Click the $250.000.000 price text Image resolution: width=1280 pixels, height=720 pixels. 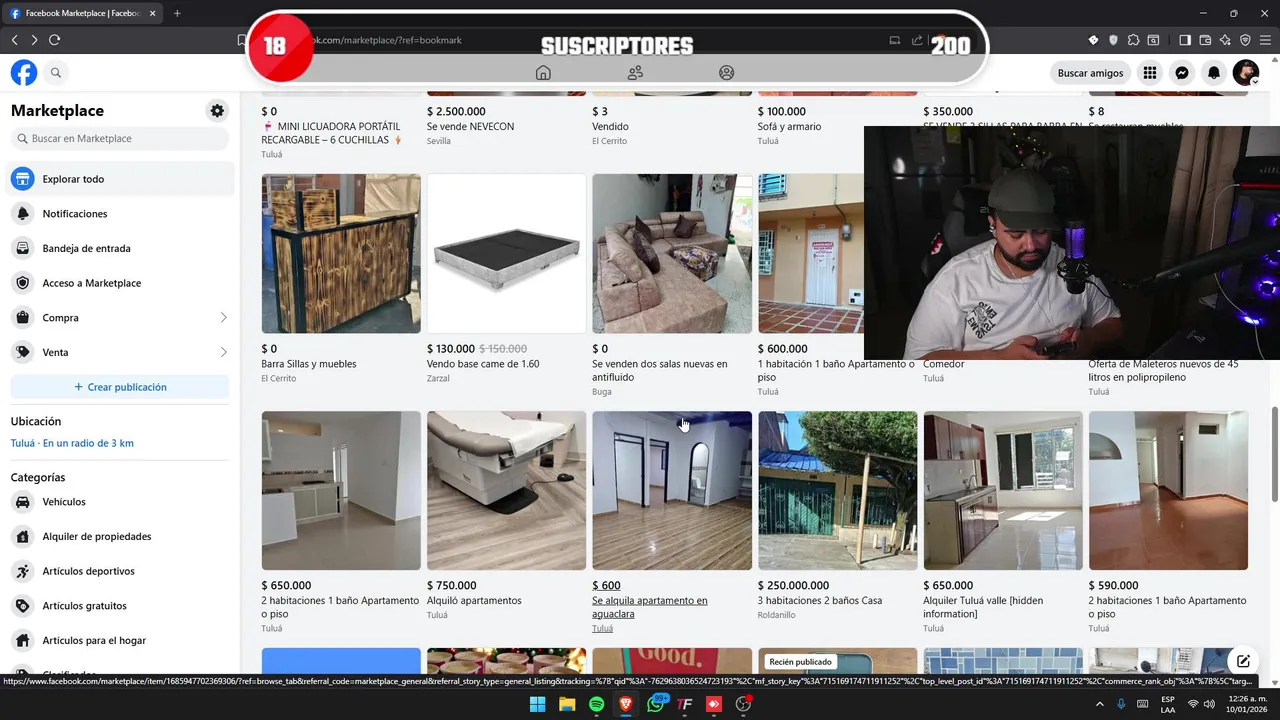tap(793, 586)
